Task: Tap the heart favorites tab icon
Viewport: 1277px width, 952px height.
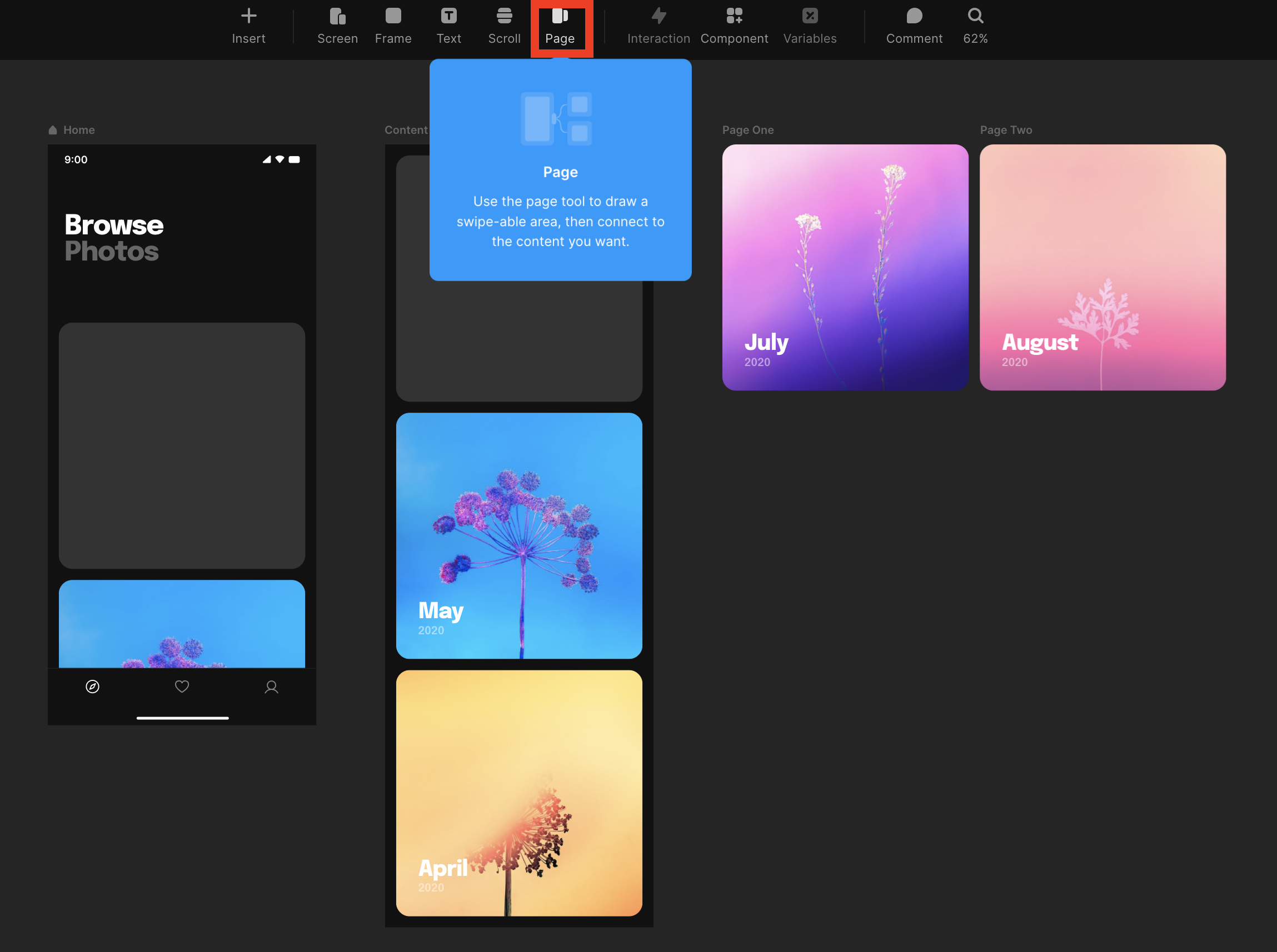Action: click(x=182, y=687)
